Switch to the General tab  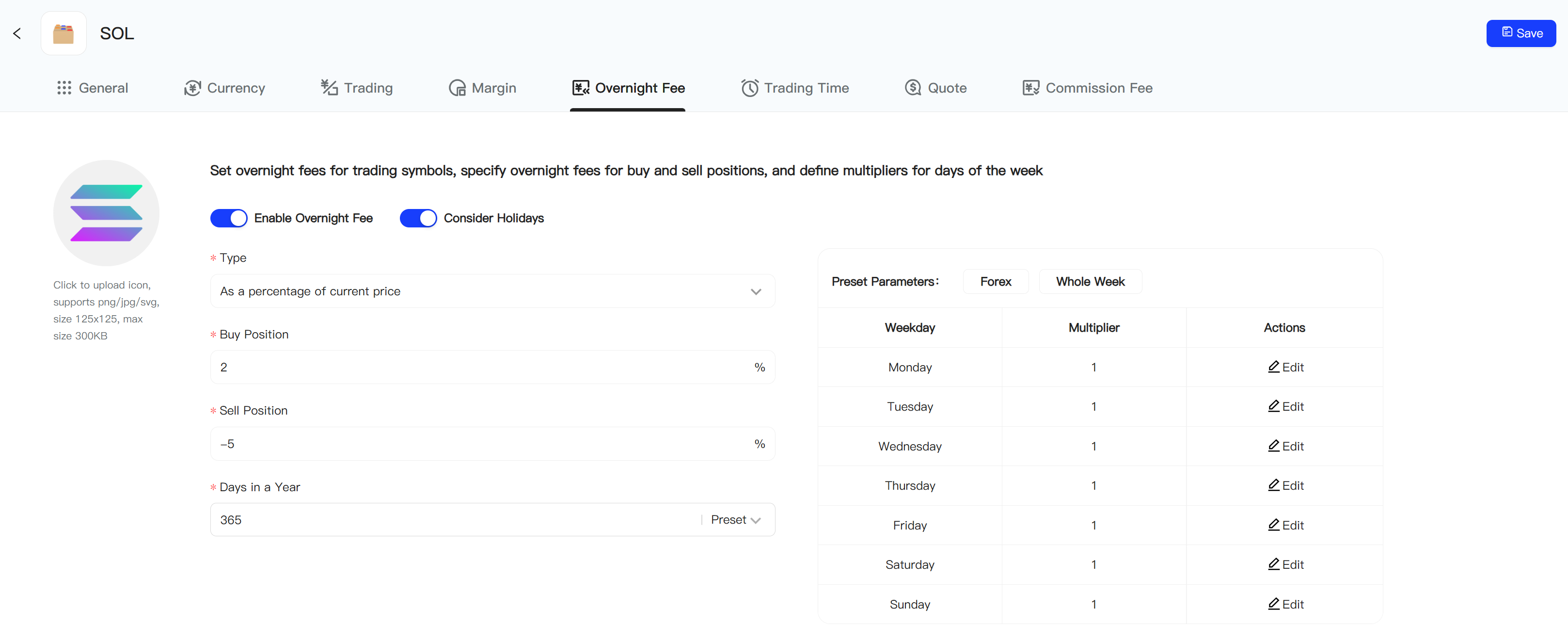coord(92,88)
